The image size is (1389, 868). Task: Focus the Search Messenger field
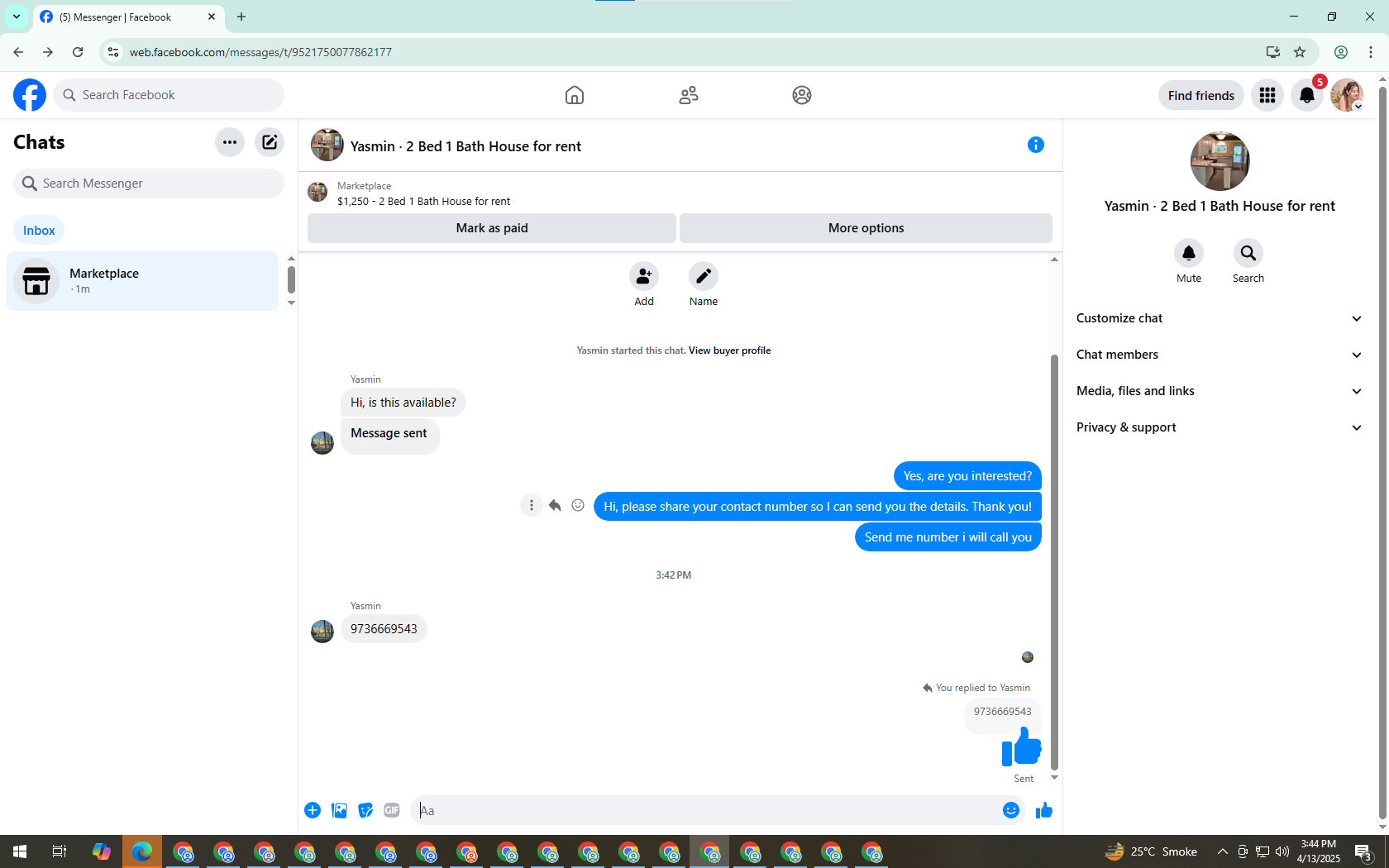click(149, 184)
